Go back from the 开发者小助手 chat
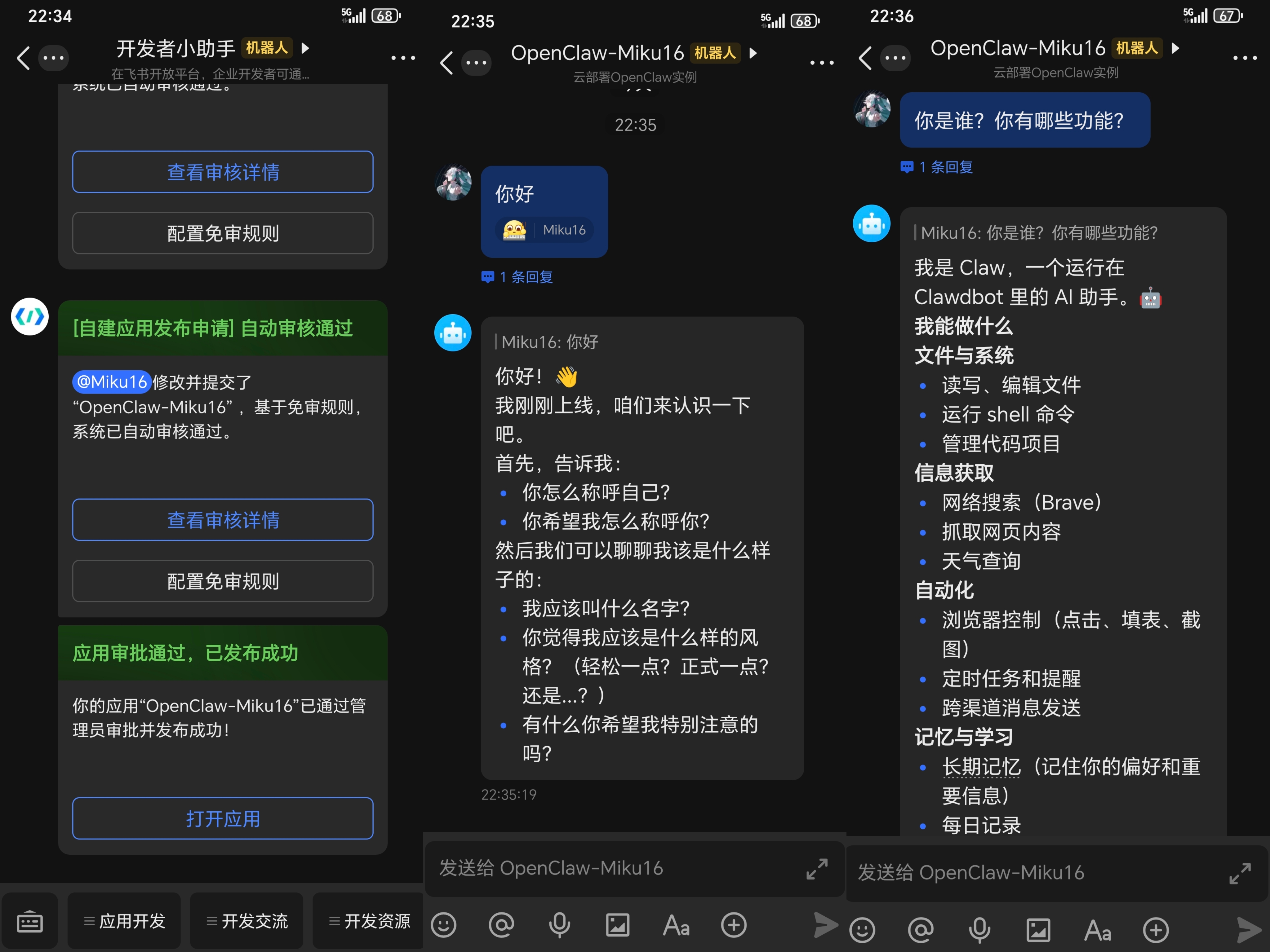1270x952 pixels. click(x=23, y=58)
